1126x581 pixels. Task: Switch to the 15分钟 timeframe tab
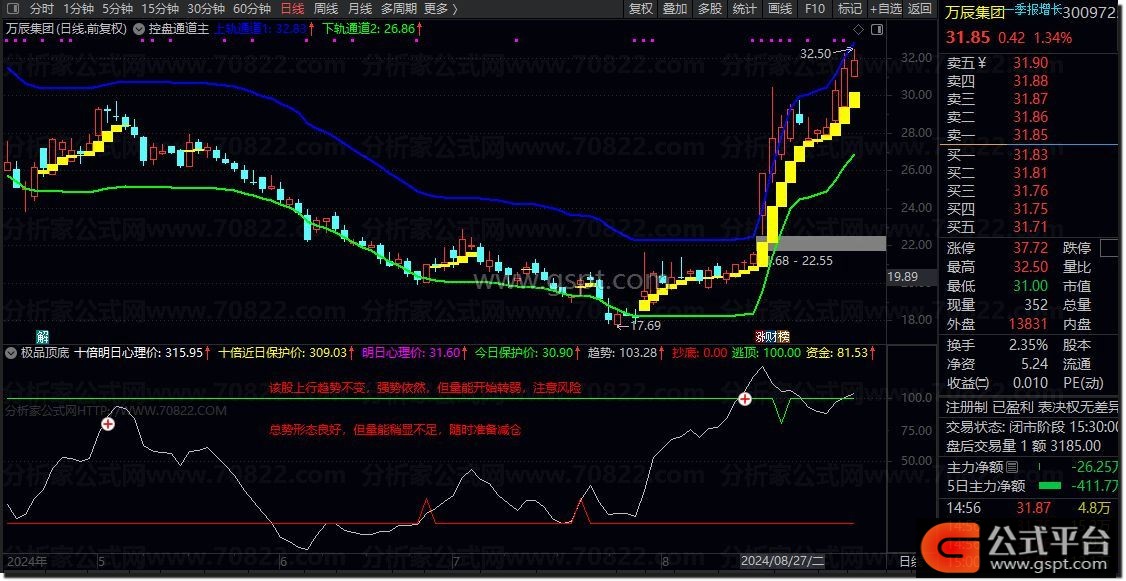(159, 9)
